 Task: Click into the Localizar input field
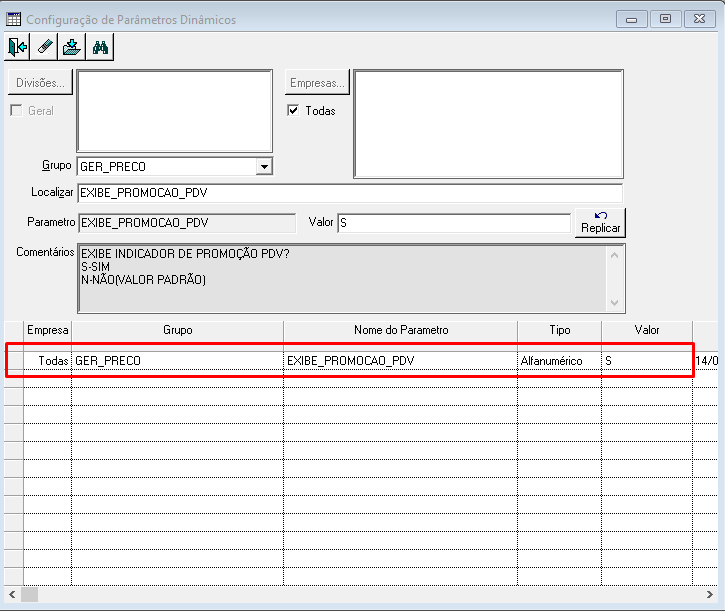point(350,193)
